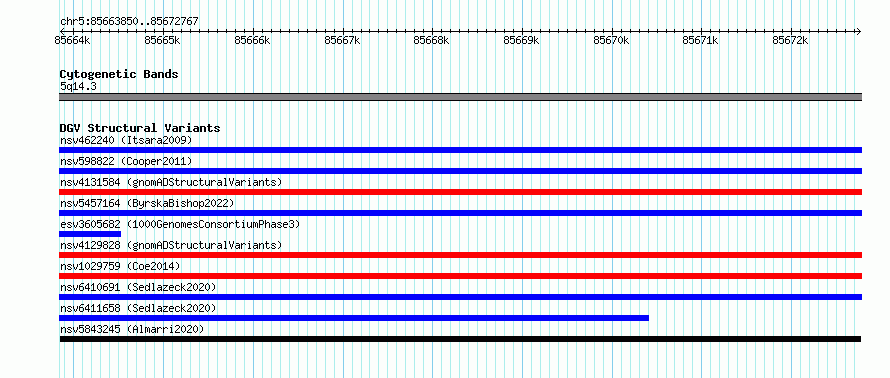
Task: Open nsv5843245 (Almarri2020) label
Action: click(132, 329)
